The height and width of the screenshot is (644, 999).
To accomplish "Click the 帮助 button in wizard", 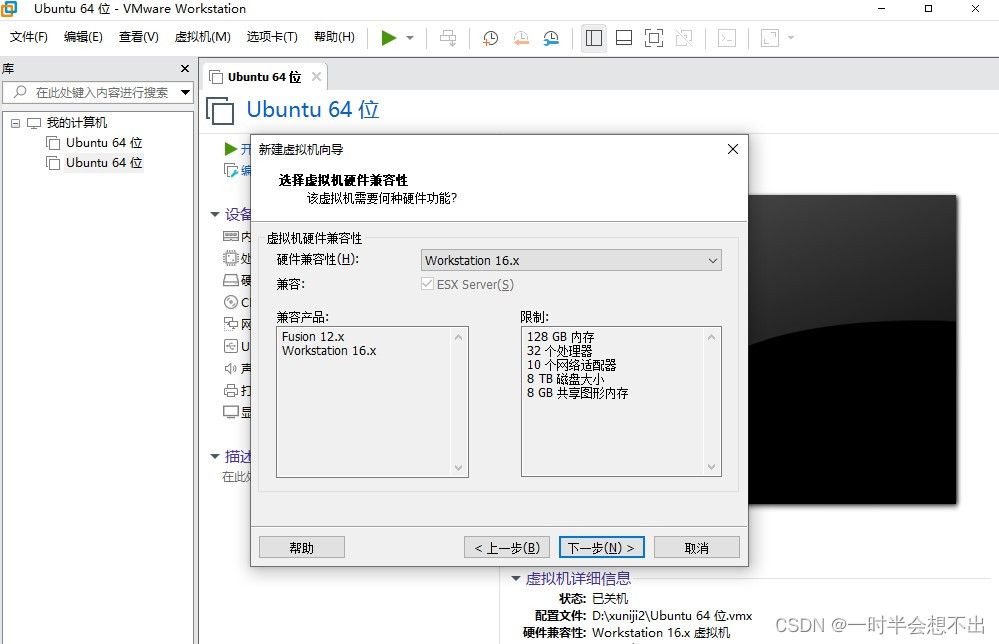I will [302, 548].
